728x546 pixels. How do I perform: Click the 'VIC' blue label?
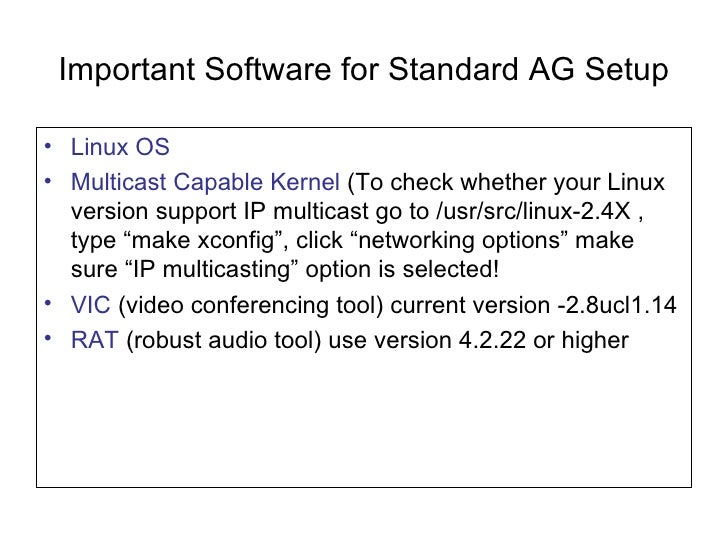(91, 306)
